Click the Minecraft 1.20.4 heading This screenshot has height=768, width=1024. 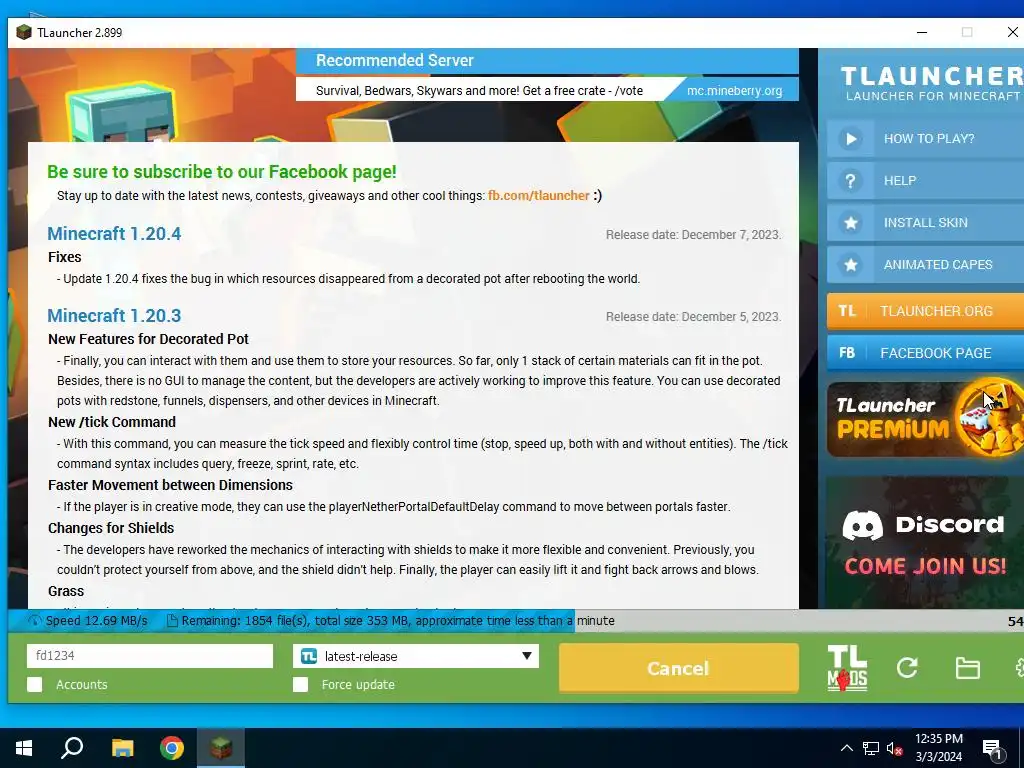click(114, 234)
